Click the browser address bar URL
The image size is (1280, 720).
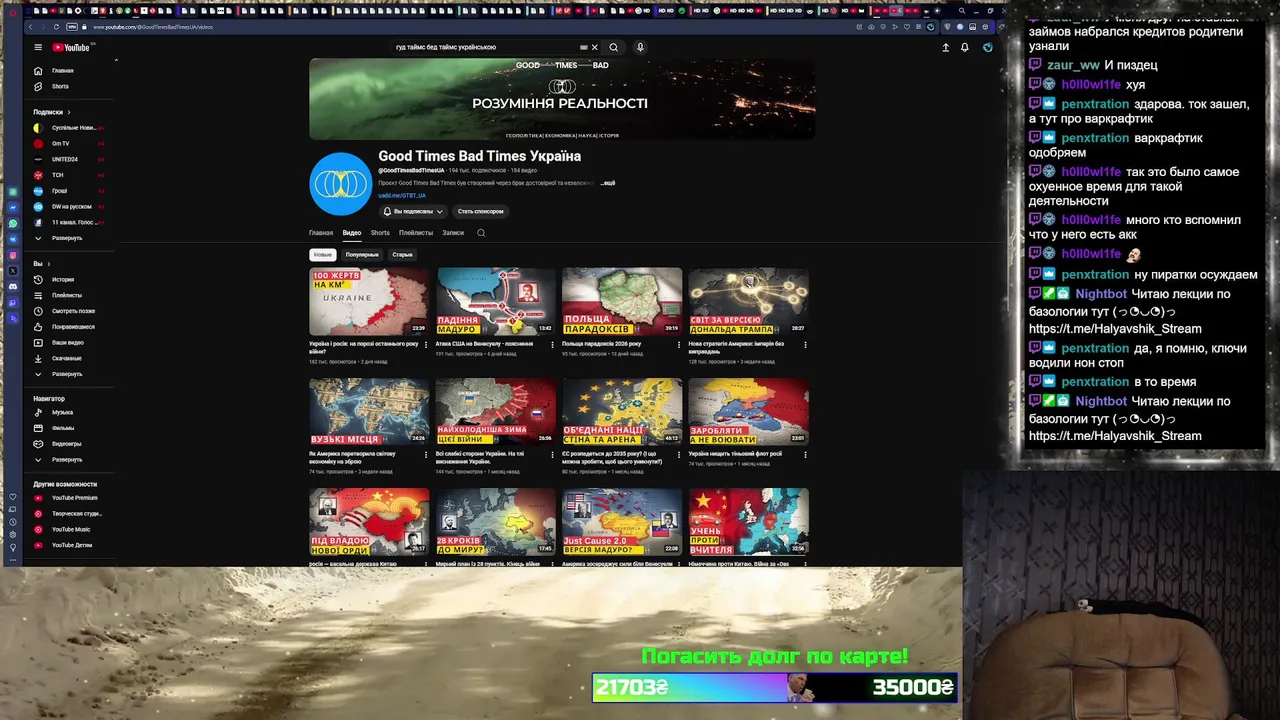[153, 27]
